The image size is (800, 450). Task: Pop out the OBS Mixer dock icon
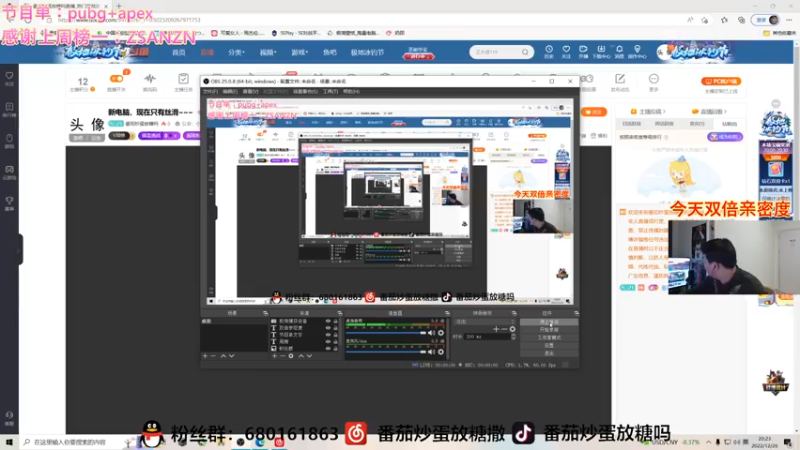447,313
